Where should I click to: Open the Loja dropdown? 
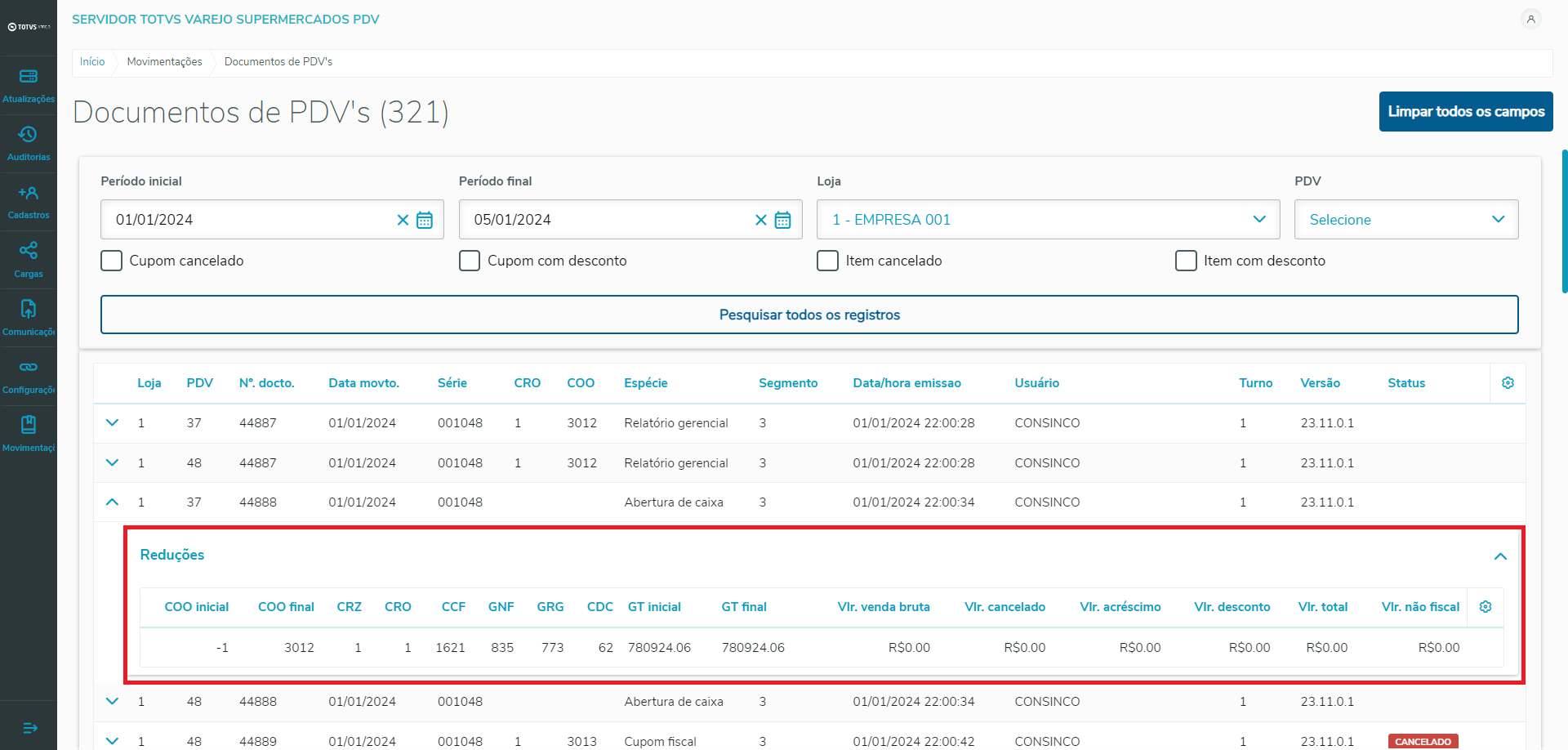tap(1048, 220)
